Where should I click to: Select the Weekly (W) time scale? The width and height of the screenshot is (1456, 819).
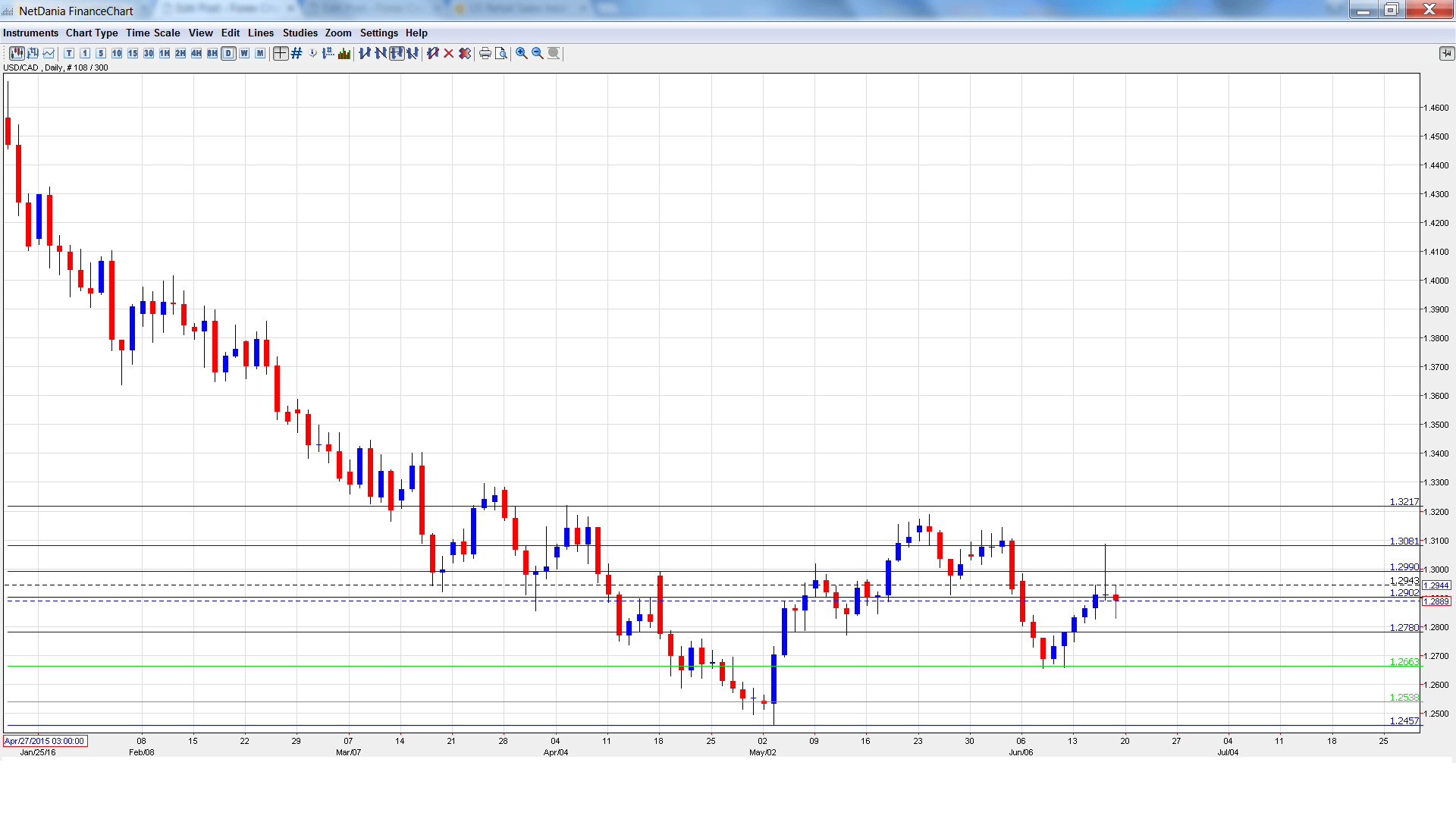pos(244,53)
